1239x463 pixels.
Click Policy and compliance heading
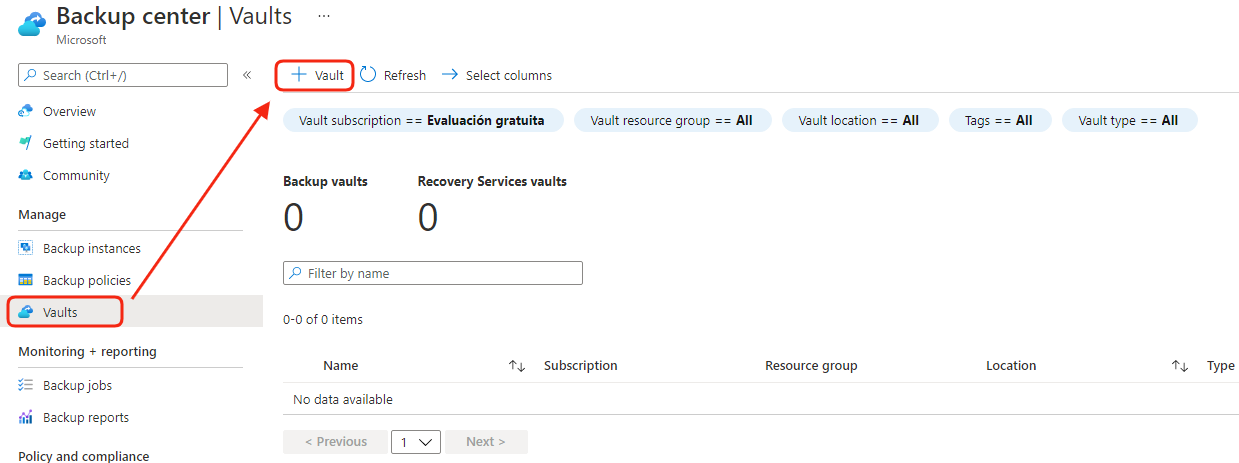(x=84, y=456)
